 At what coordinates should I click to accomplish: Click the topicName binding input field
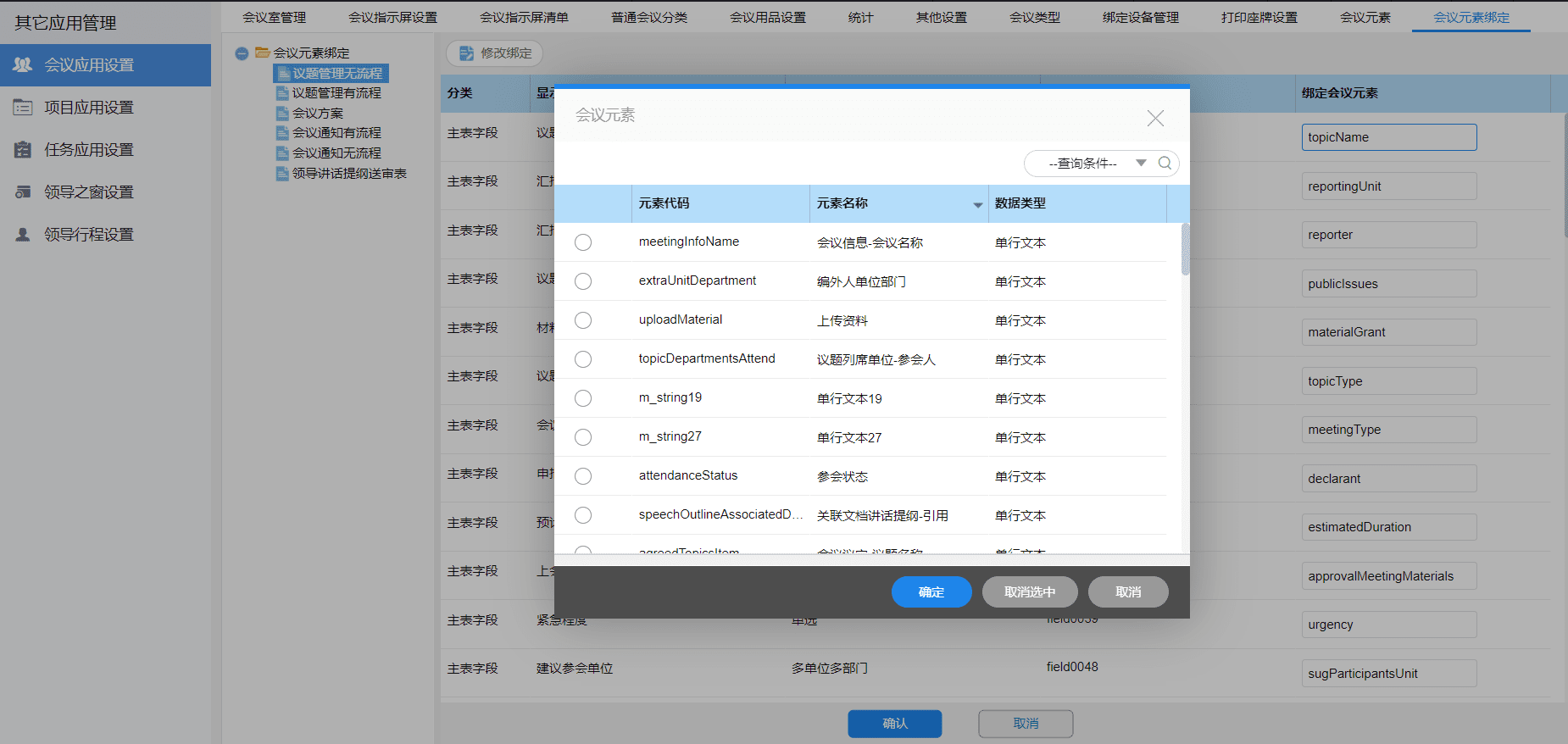tap(1389, 137)
